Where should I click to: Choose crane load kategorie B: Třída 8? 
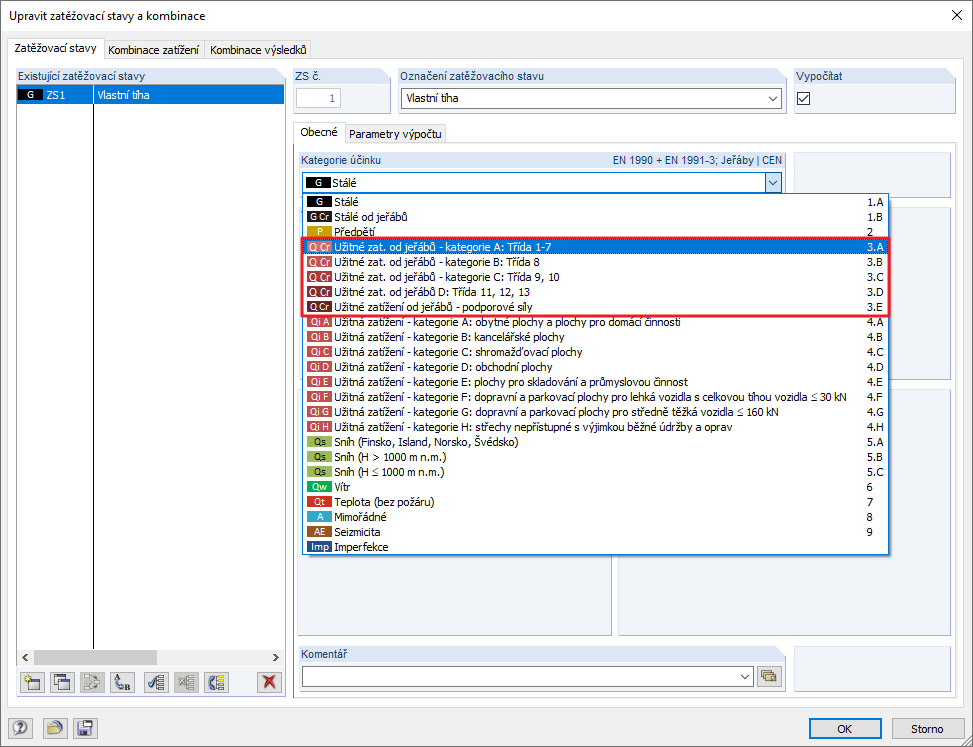[596, 262]
